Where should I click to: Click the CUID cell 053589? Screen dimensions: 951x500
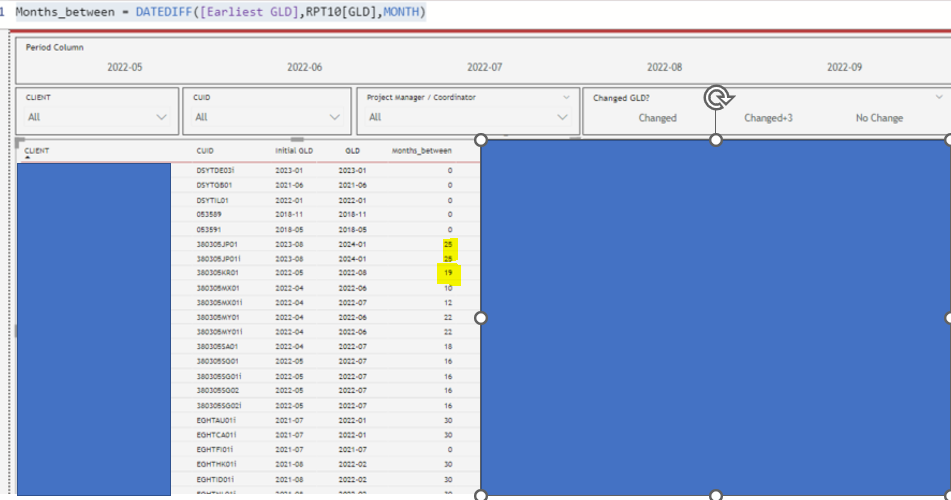click(x=209, y=214)
